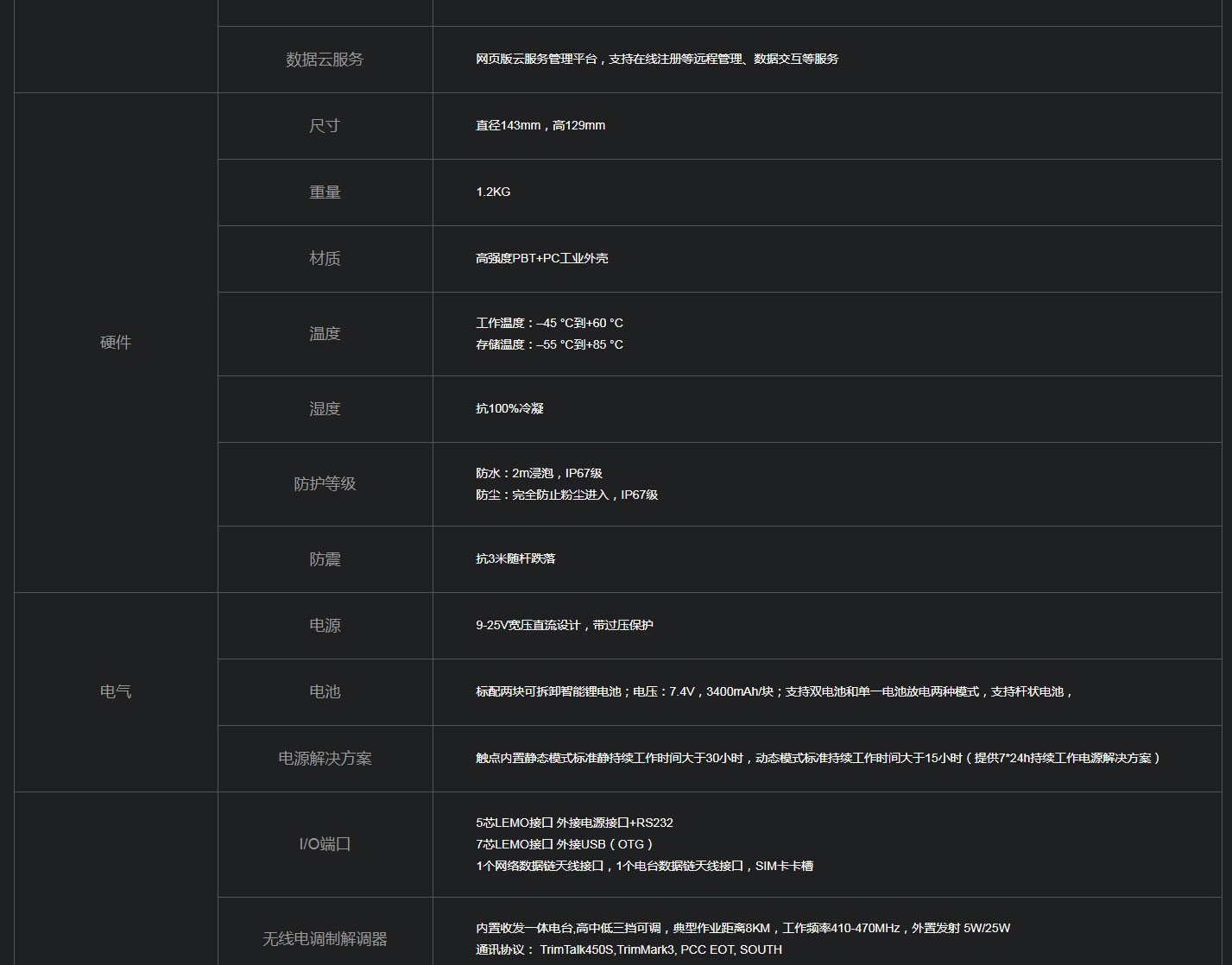Click the 材质 row label
Screen dimensions: 1232x965
[325, 259]
